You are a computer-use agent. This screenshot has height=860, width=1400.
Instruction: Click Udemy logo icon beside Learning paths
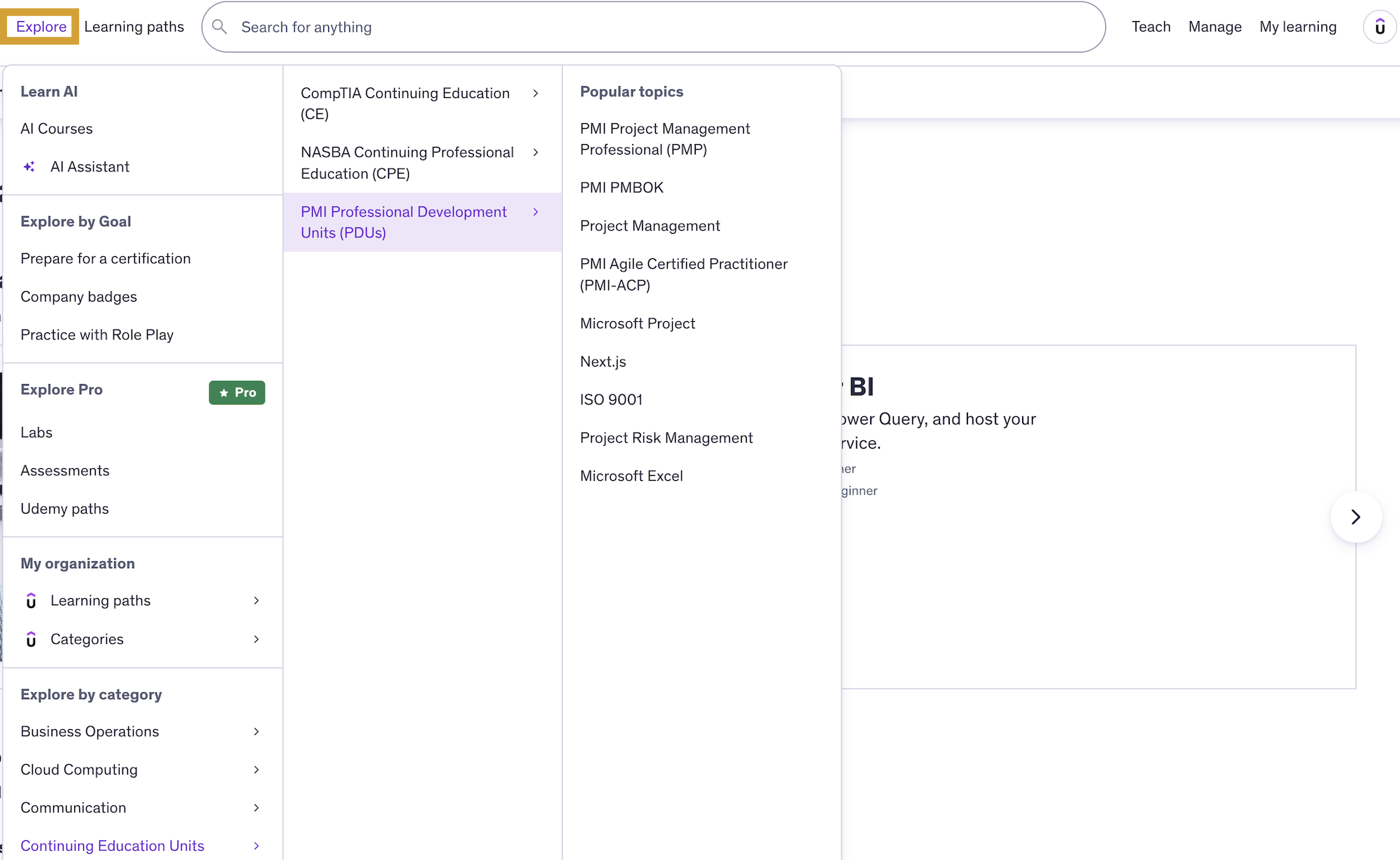point(31,601)
